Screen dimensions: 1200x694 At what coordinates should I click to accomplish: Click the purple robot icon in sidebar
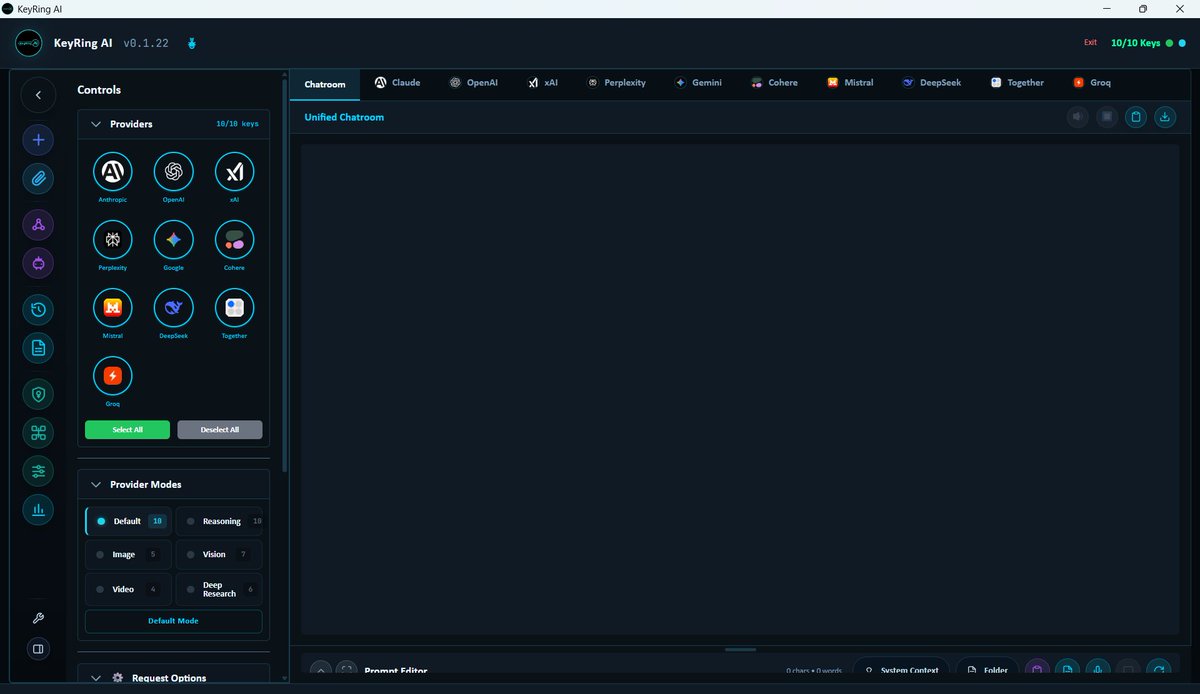[38, 264]
